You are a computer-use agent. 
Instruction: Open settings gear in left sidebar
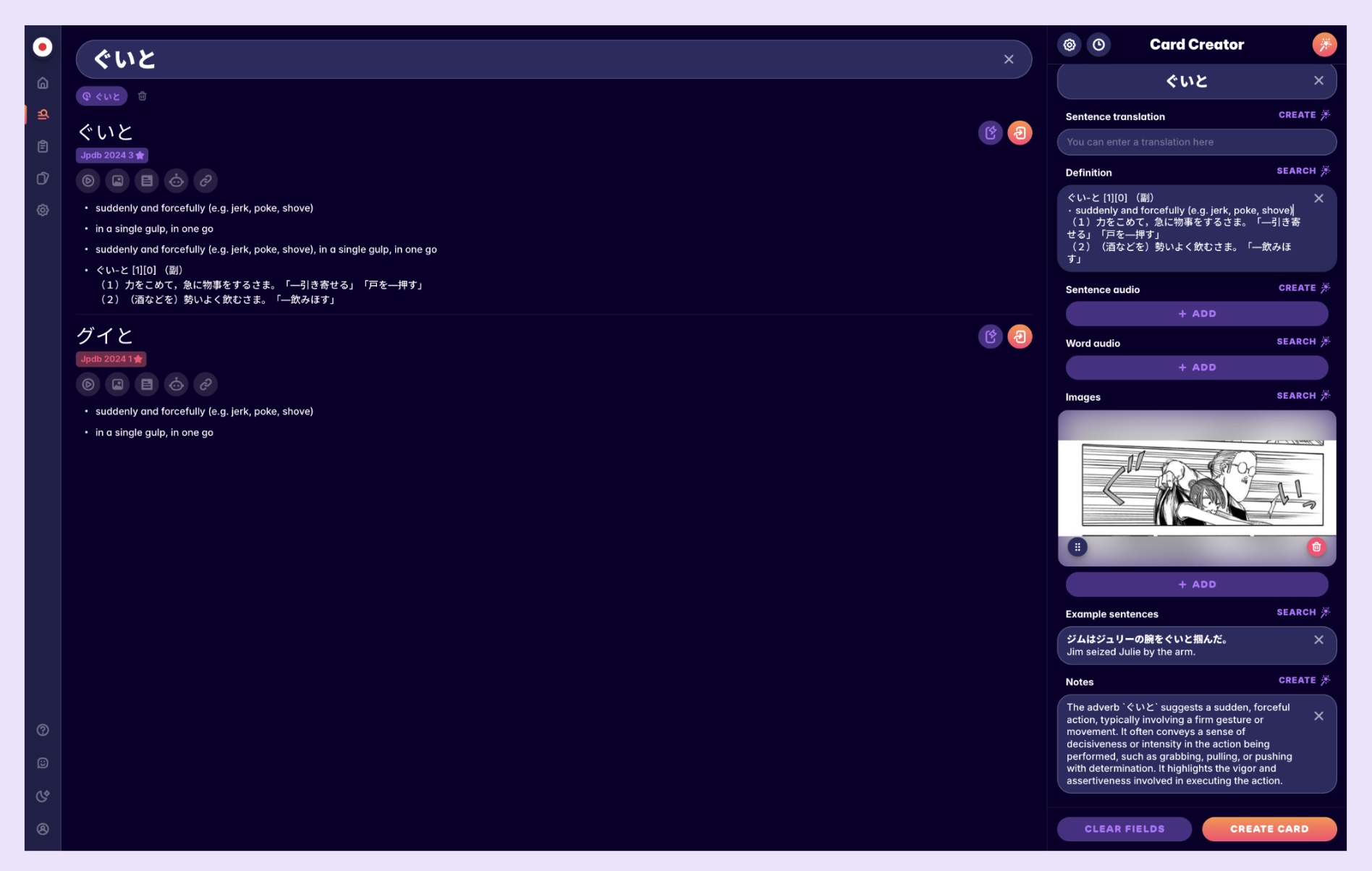coord(43,210)
